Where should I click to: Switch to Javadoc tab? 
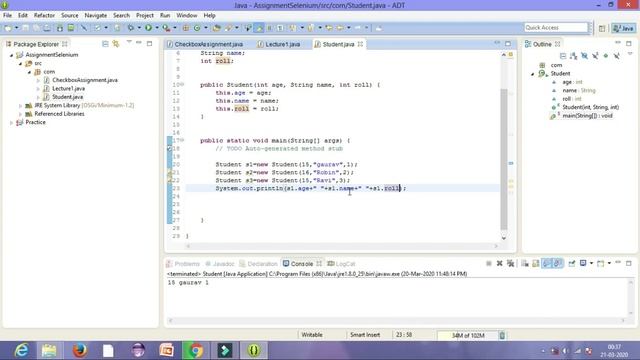[x=220, y=264]
